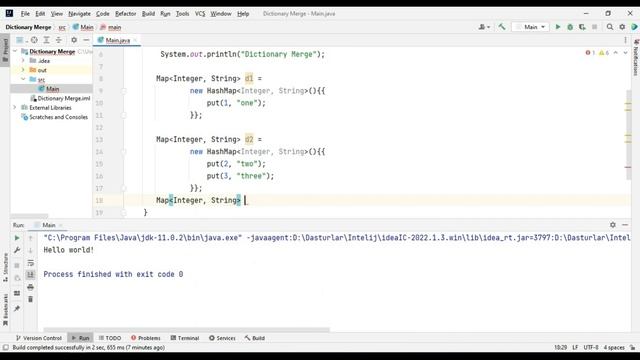Expand the out folder
The image size is (640, 360).
[x=23, y=70]
